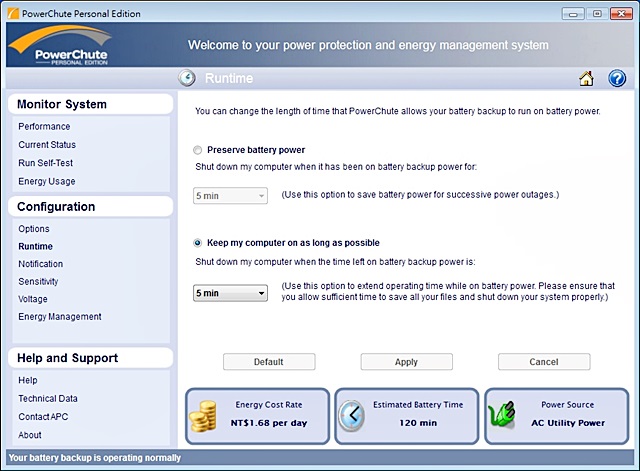Click the Cancel button
The height and width of the screenshot is (471, 640).
click(x=544, y=362)
